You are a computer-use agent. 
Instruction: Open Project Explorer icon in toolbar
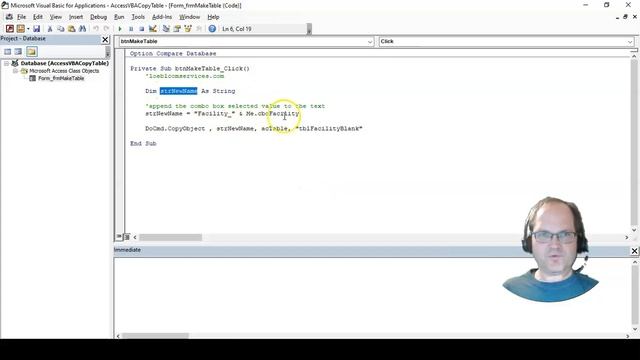[166, 29]
